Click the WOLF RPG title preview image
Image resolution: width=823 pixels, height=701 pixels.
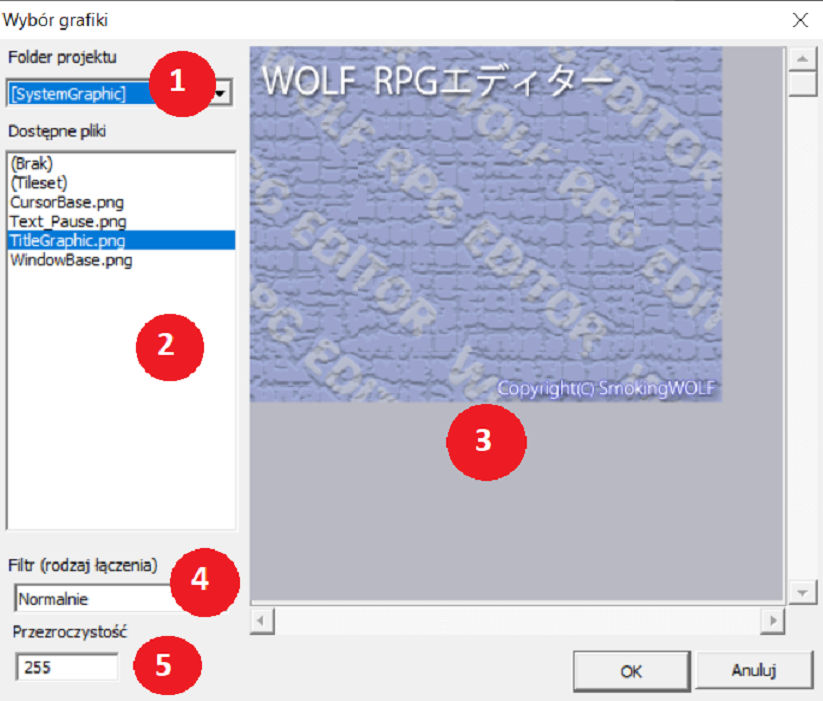tap(485, 225)
